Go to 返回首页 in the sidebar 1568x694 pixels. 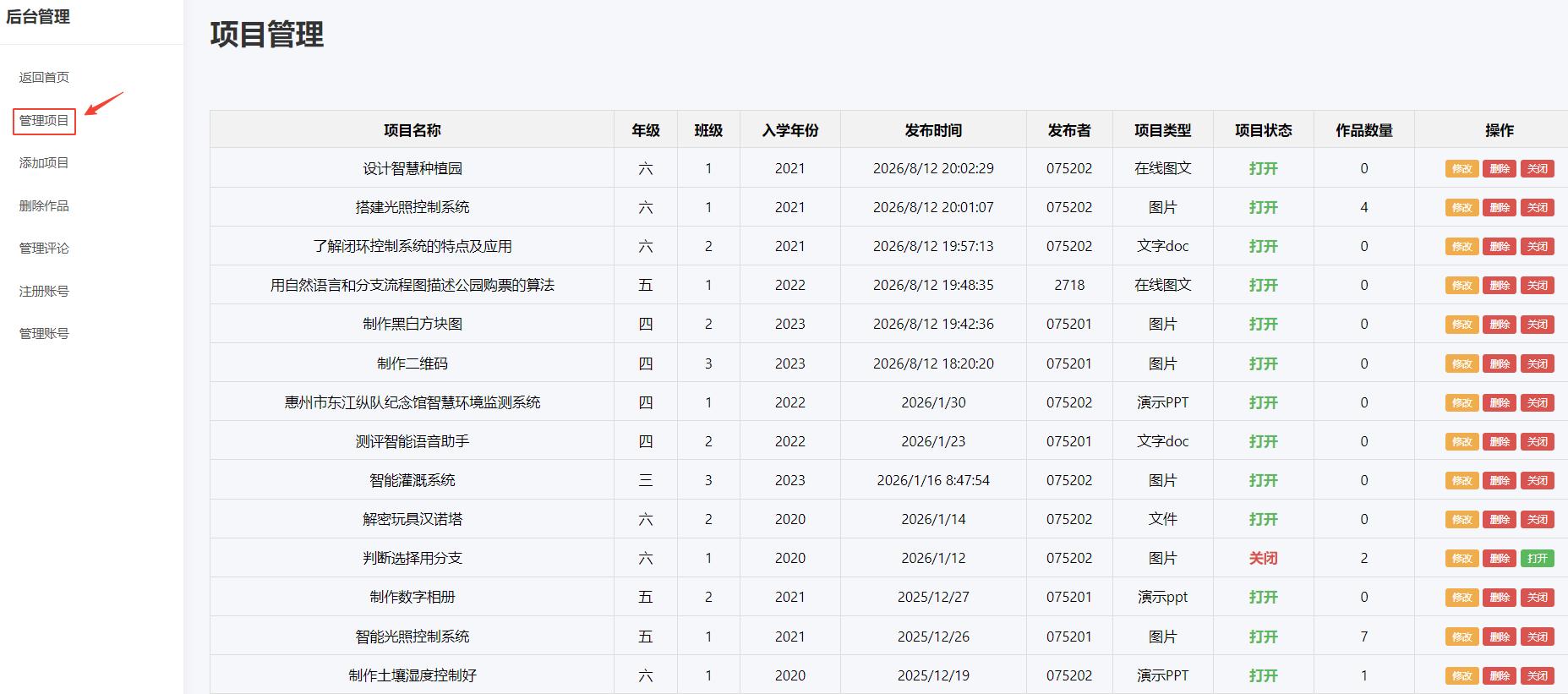tap(44, 77)
